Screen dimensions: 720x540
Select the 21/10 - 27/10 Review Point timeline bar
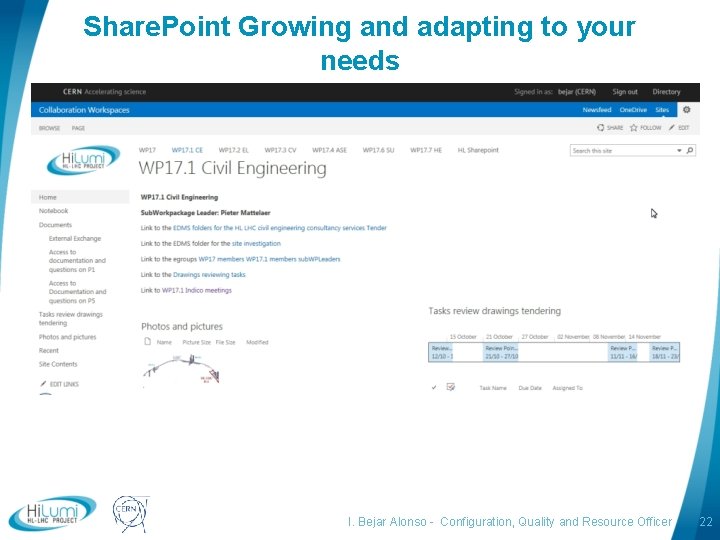tap(501, 352)
